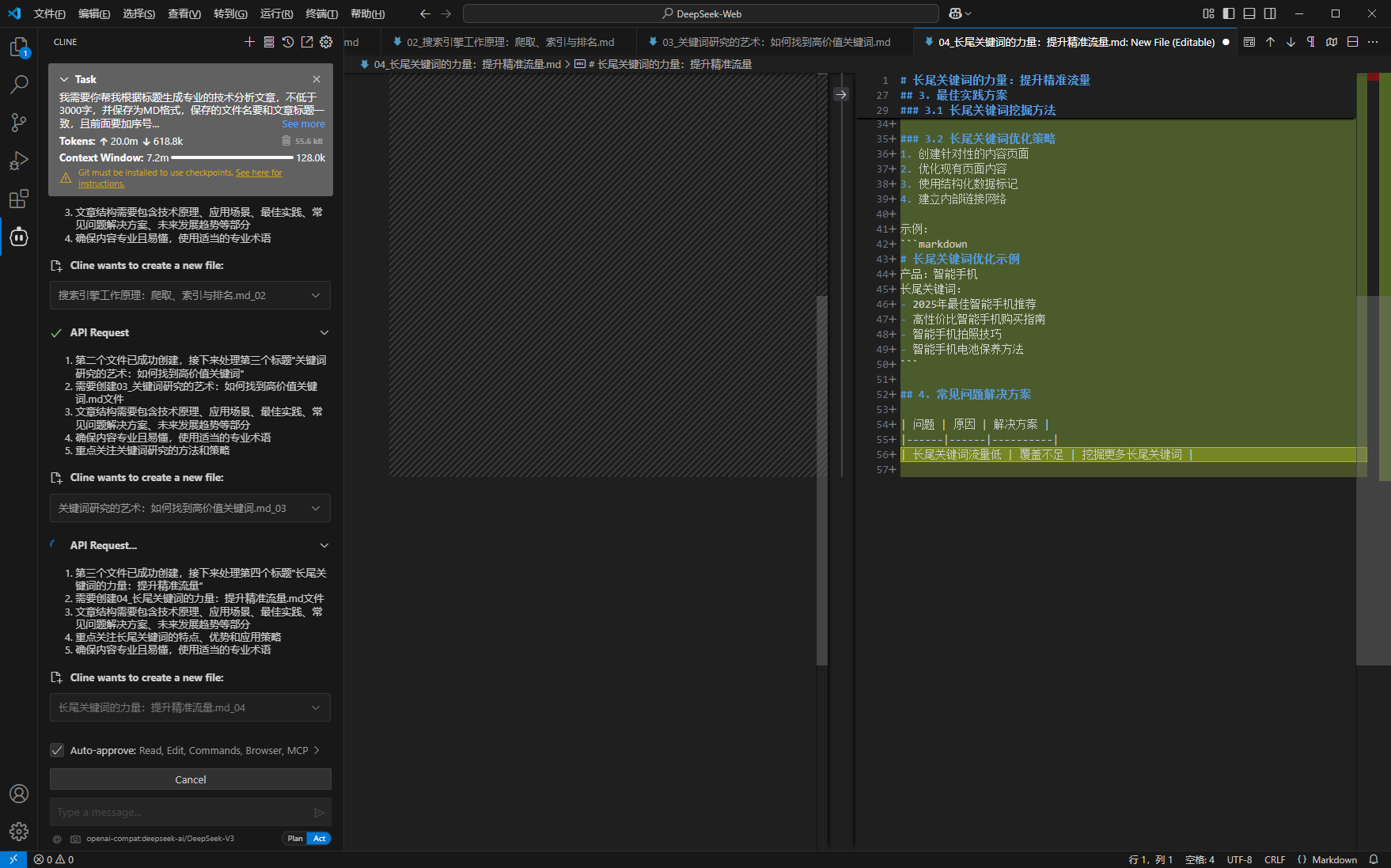Open the Extensions view icon

point(19,199)
